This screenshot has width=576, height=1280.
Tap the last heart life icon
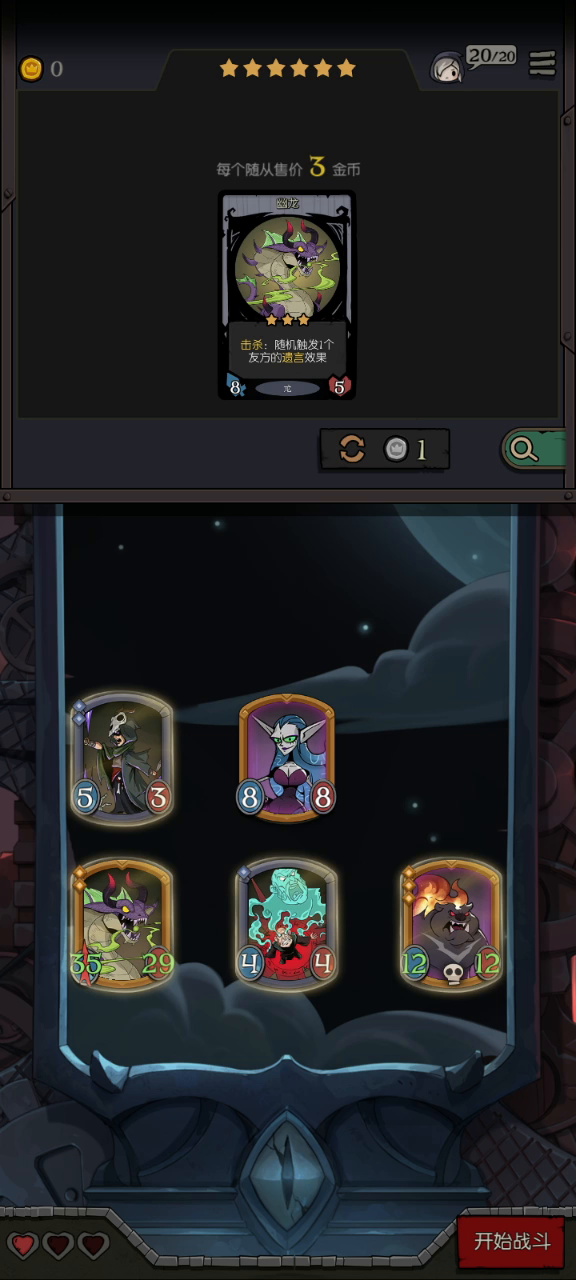(93, 1245)
